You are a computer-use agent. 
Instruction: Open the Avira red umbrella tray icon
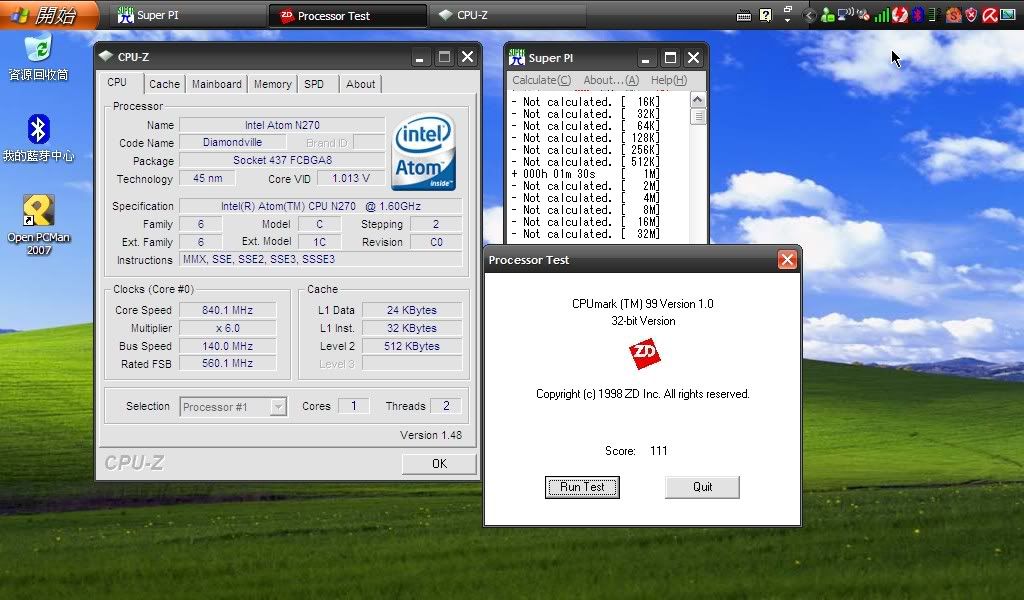click(989, 14)
